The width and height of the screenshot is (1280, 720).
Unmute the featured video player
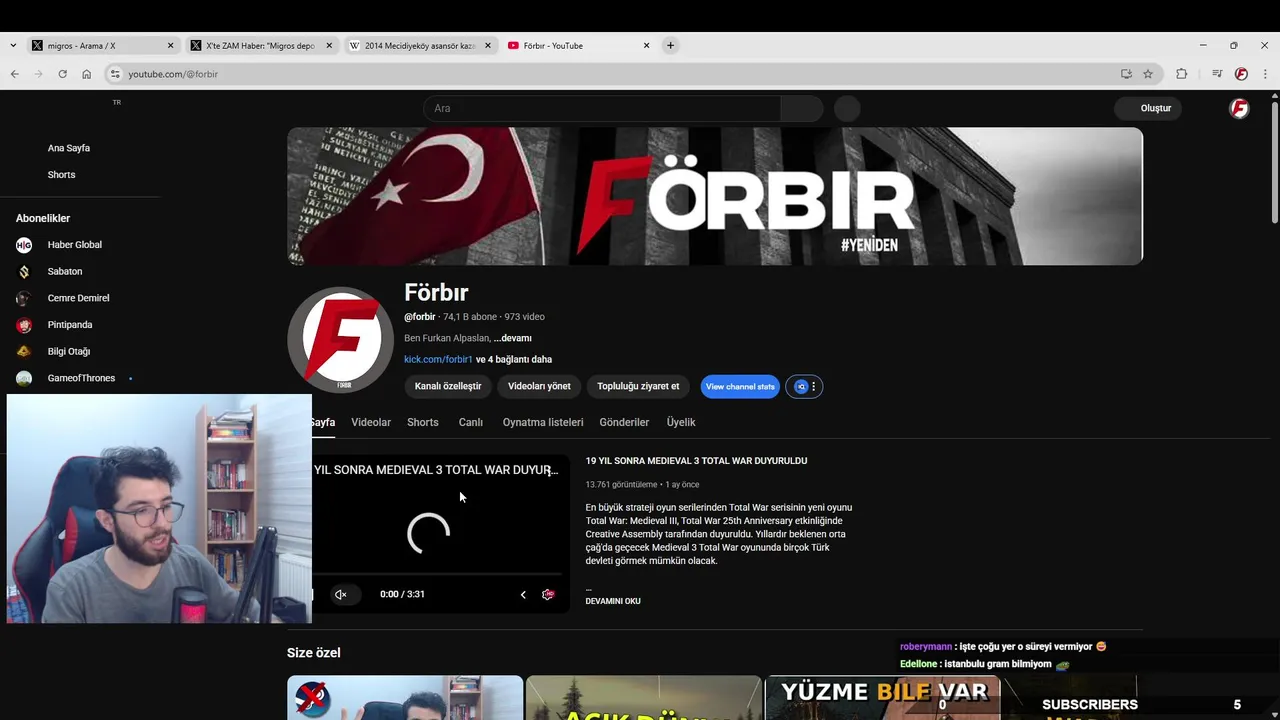tap(340, 594)
